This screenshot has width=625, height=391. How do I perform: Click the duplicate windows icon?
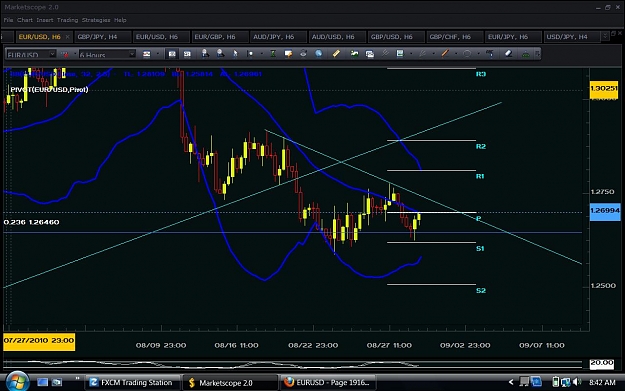[x=369, y=53]
